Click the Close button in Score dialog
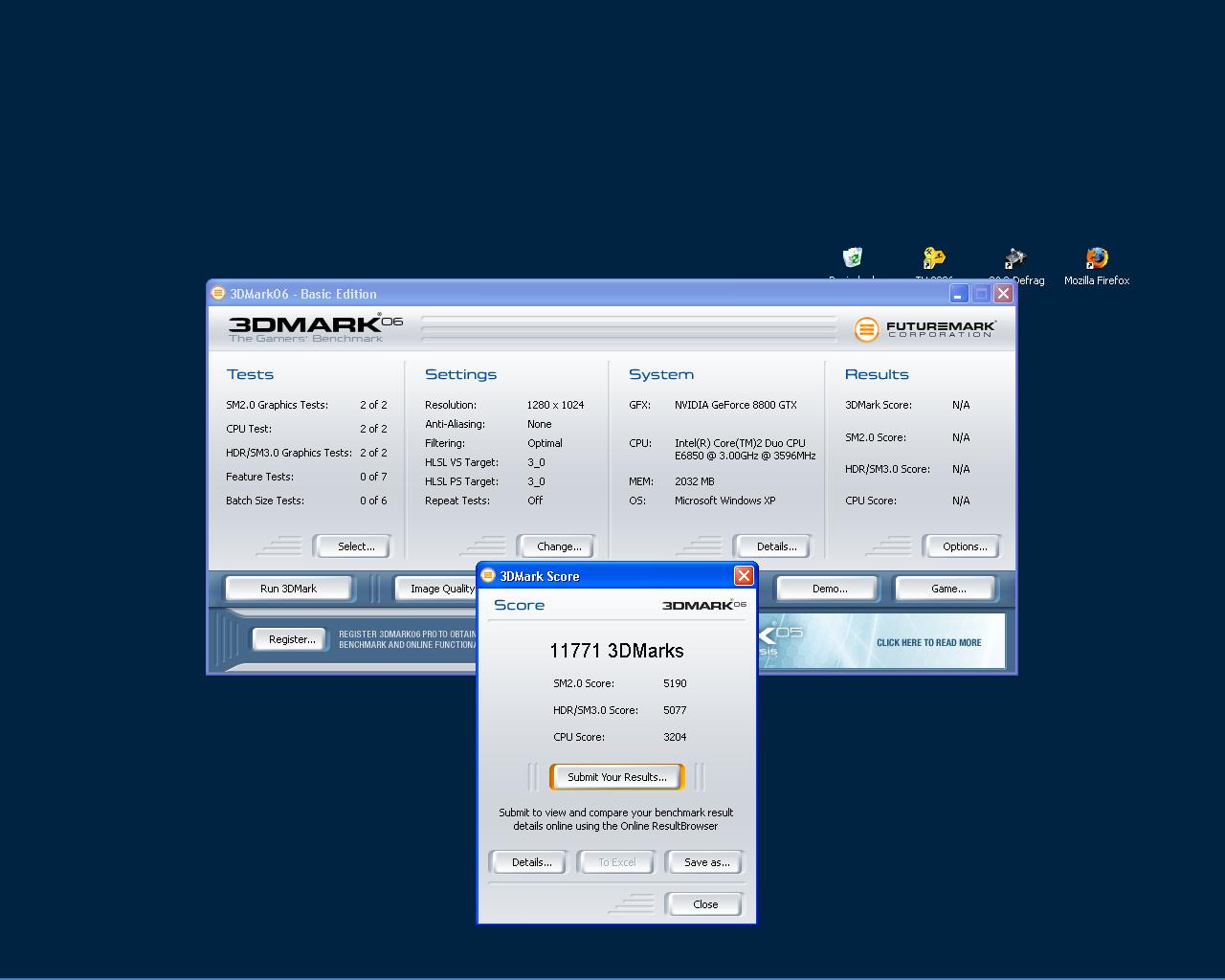Screen dimensions: 1225x980 [x=705, y=904]
